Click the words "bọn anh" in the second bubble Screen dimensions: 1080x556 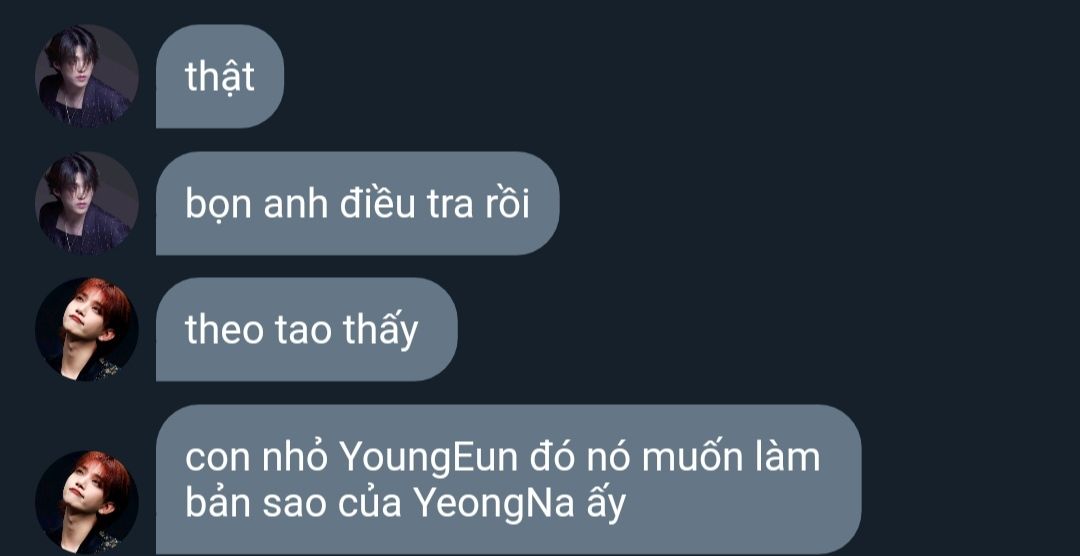(x=256, y=205)
